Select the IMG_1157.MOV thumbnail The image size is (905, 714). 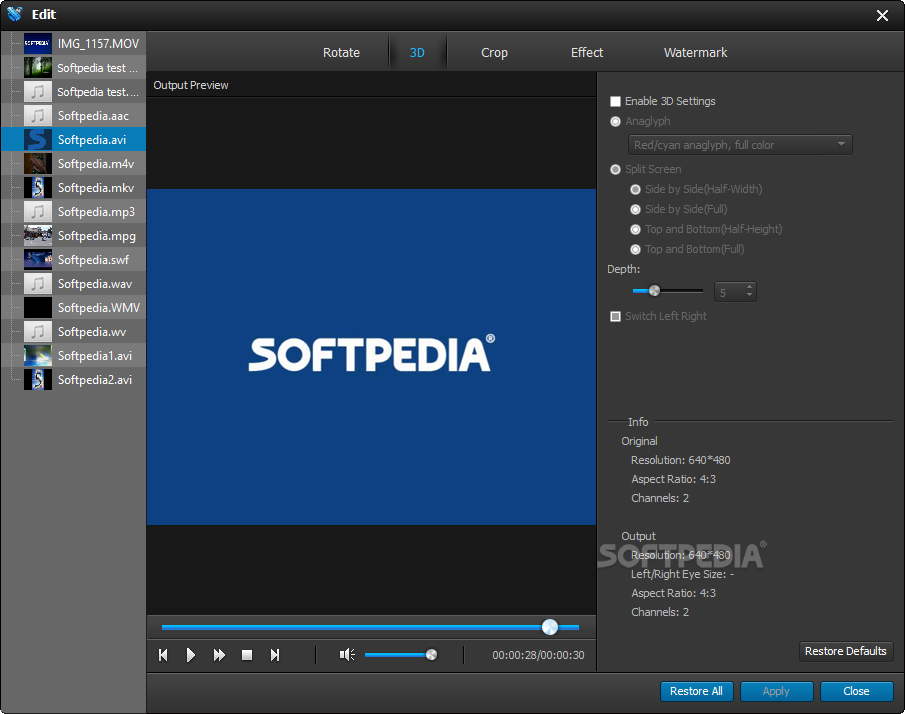tap(38, 43)
